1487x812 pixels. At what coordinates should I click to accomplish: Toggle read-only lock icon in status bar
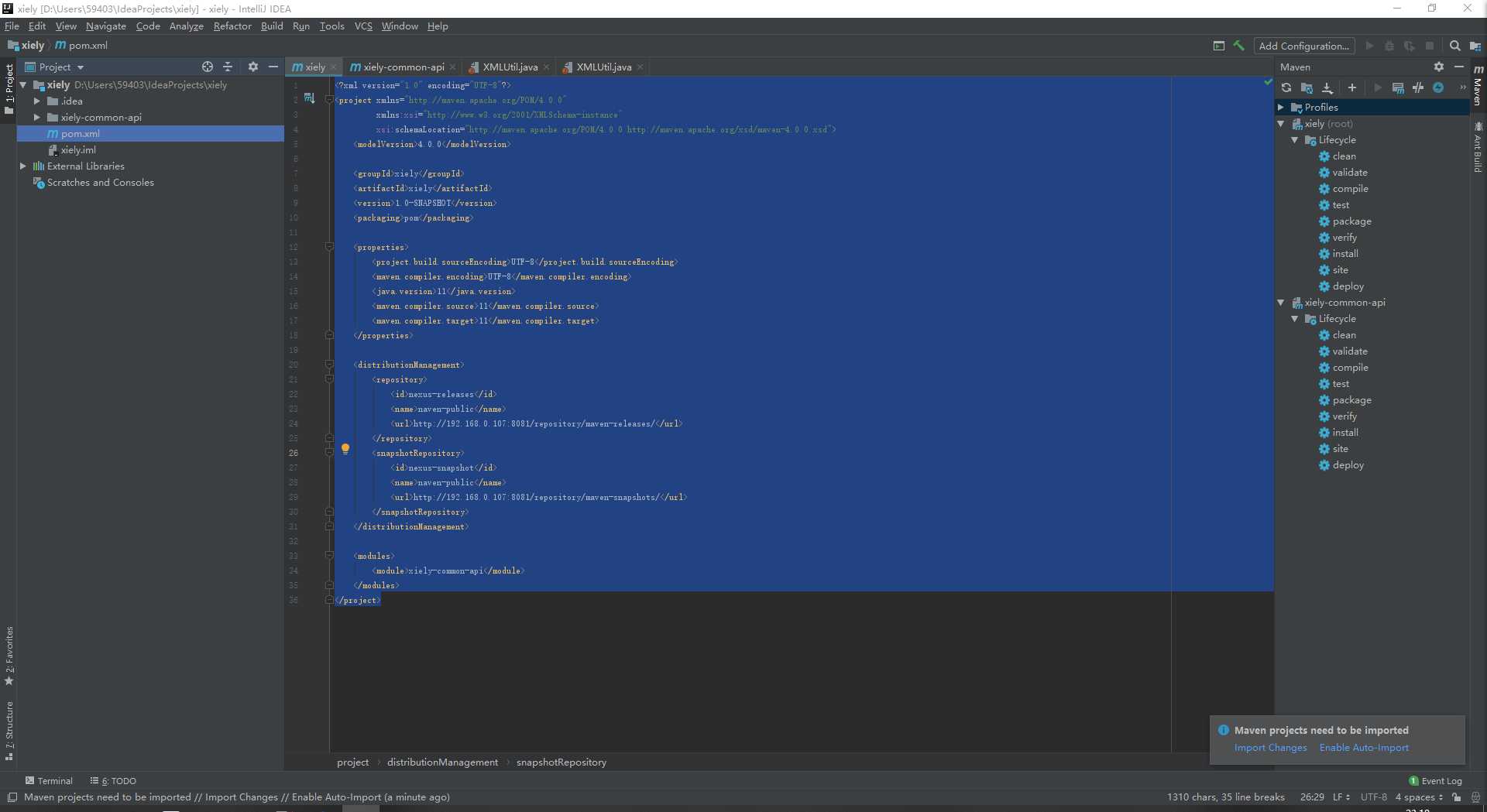[1457, 797]
